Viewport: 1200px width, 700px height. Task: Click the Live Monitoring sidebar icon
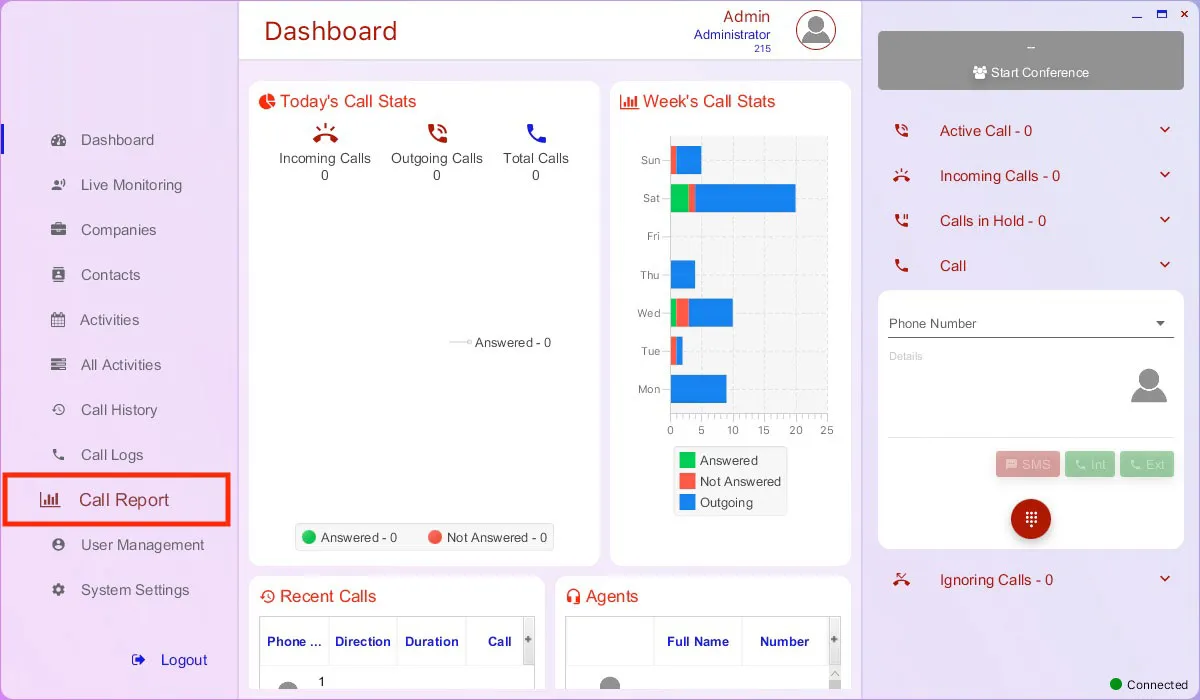58,185
